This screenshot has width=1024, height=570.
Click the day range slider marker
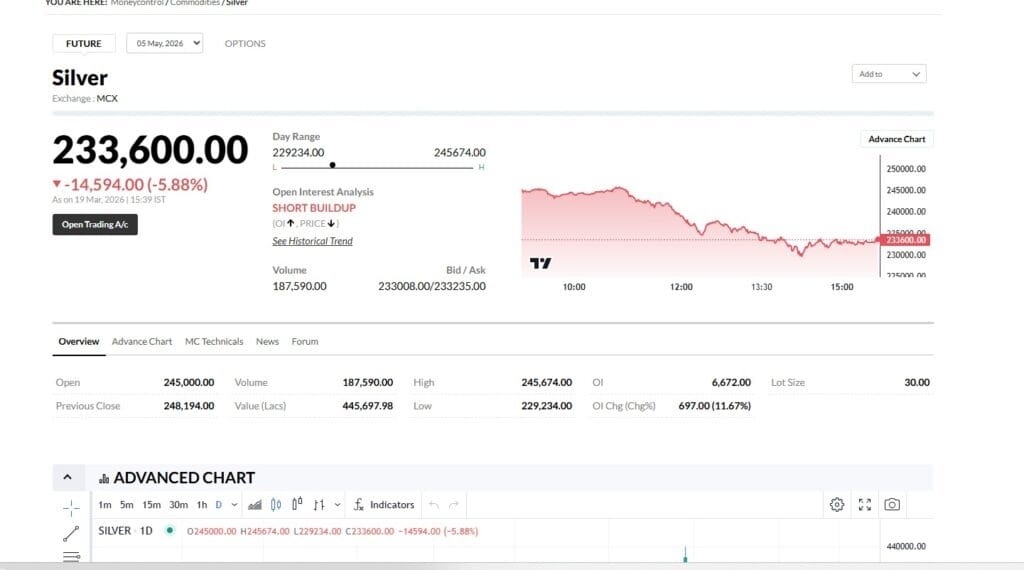pyautogui.click(x=332, y=166)
